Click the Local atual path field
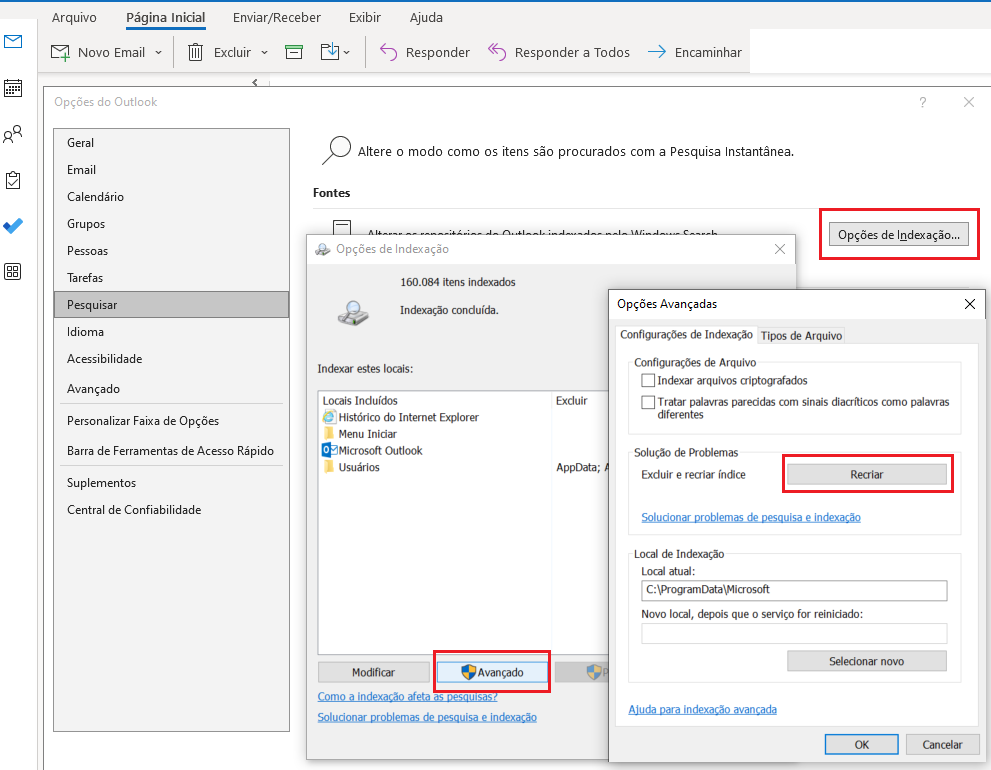The image size is (991, 770). 794,590
